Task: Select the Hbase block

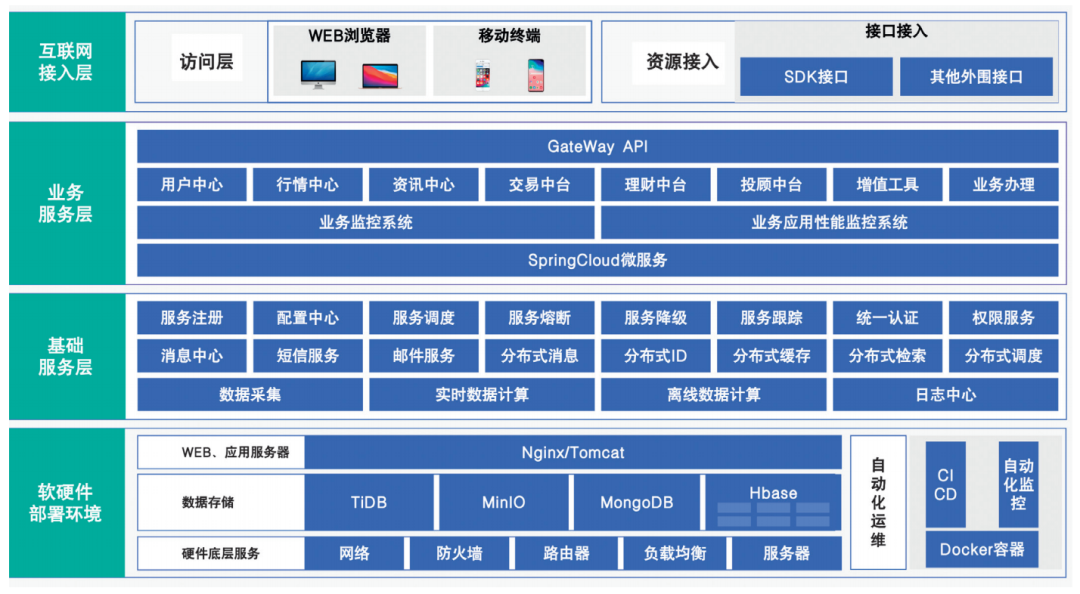Action: pos(773,502)
